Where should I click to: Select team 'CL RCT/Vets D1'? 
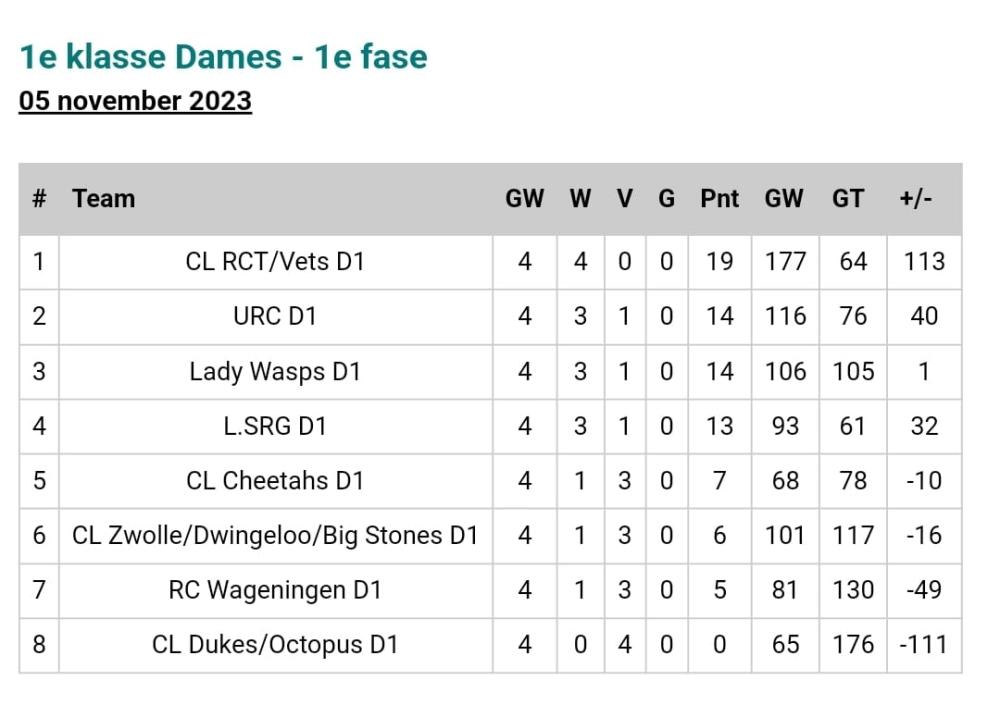point(275,262)
